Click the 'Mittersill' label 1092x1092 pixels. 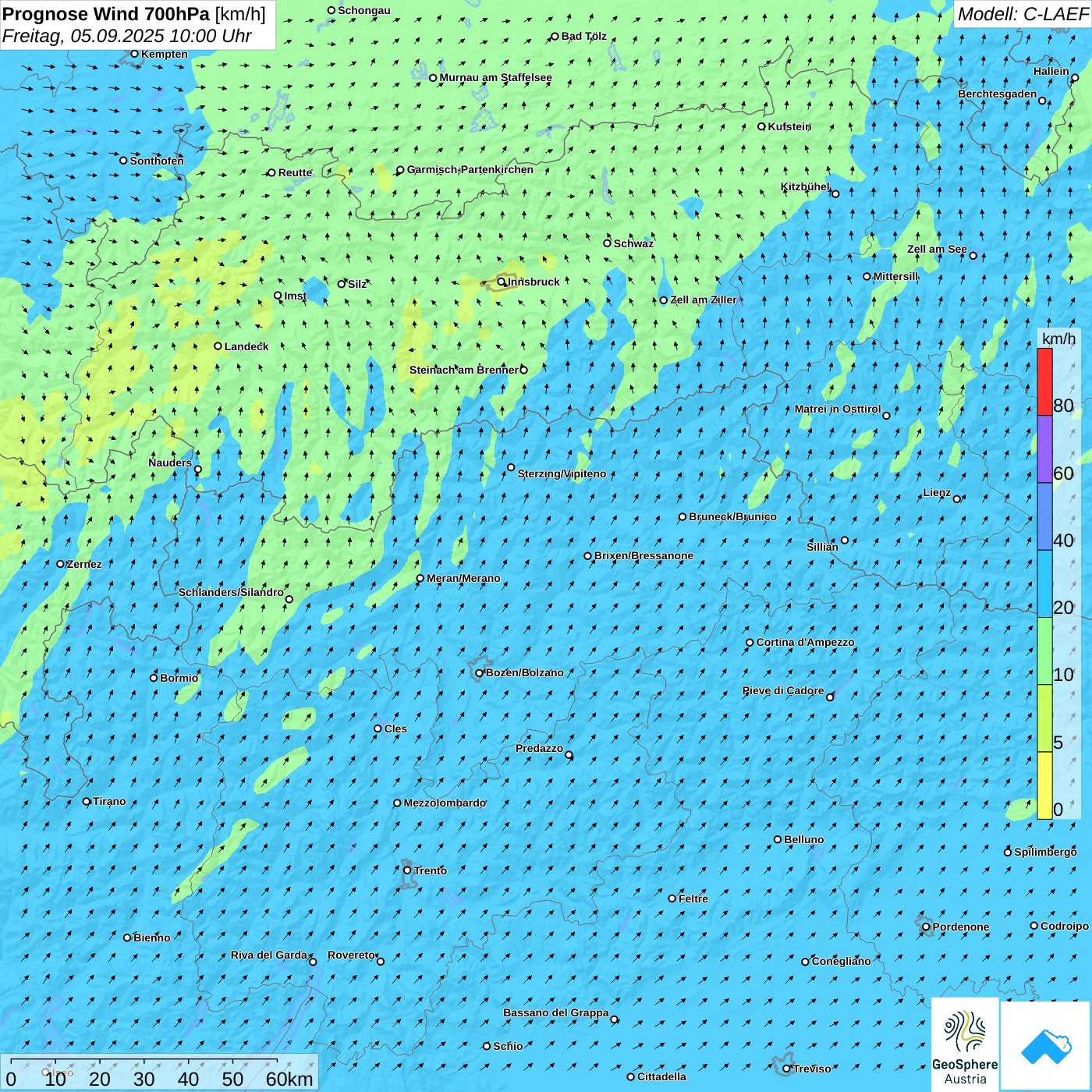[x=896, y=276]
